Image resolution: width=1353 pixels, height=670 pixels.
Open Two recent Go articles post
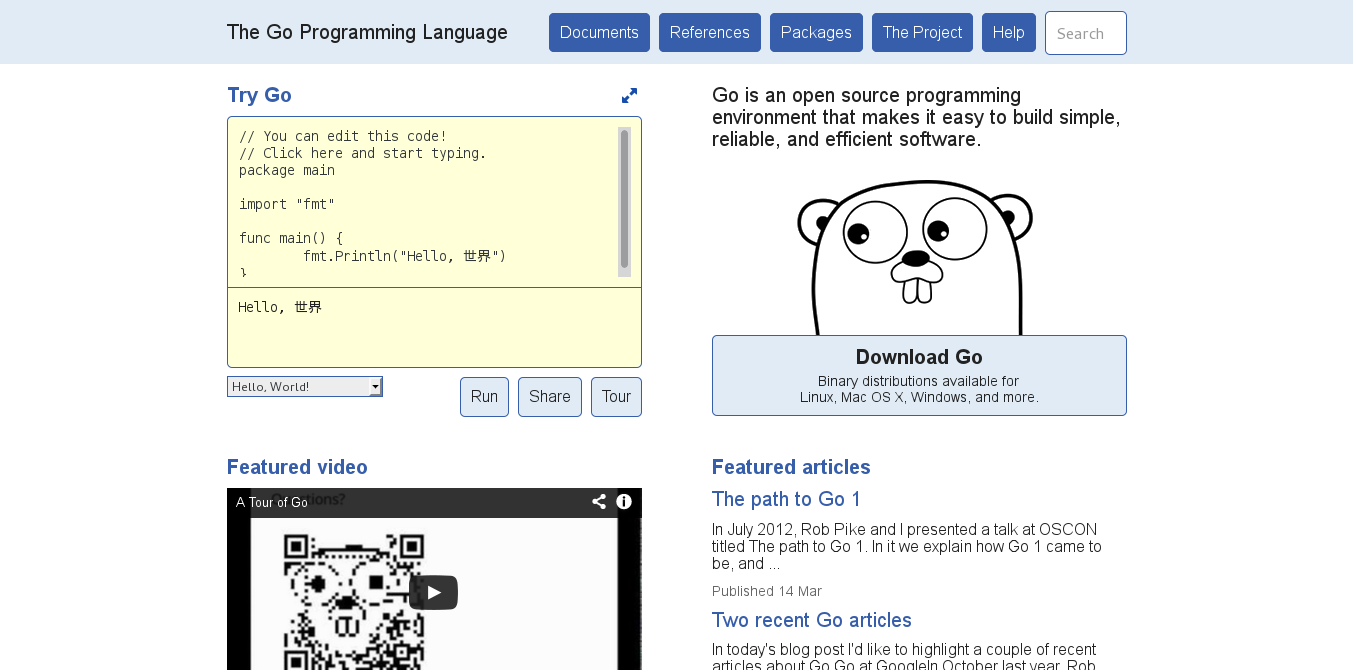(x=812, y=620)
